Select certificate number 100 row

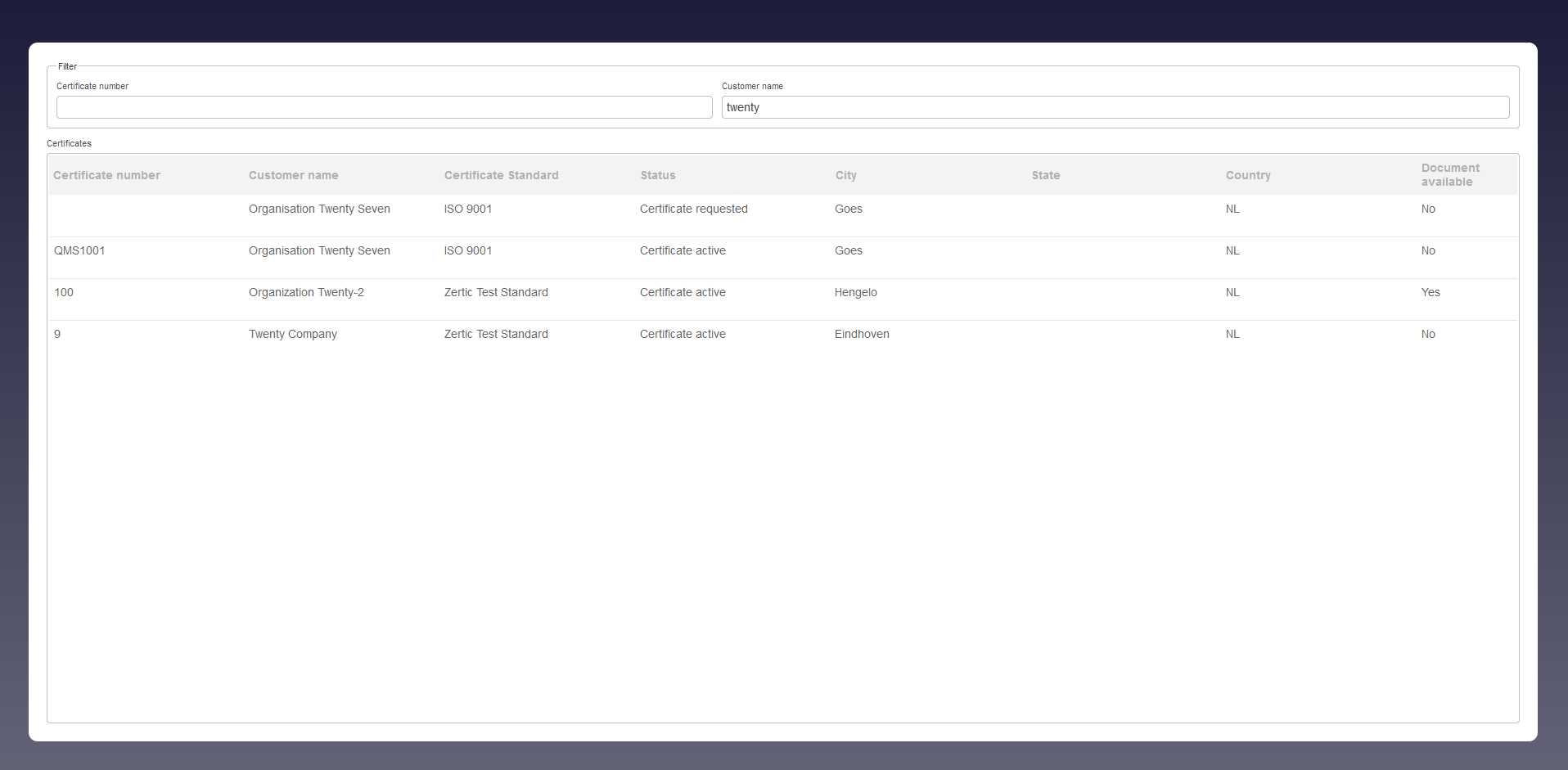(64, 292)
